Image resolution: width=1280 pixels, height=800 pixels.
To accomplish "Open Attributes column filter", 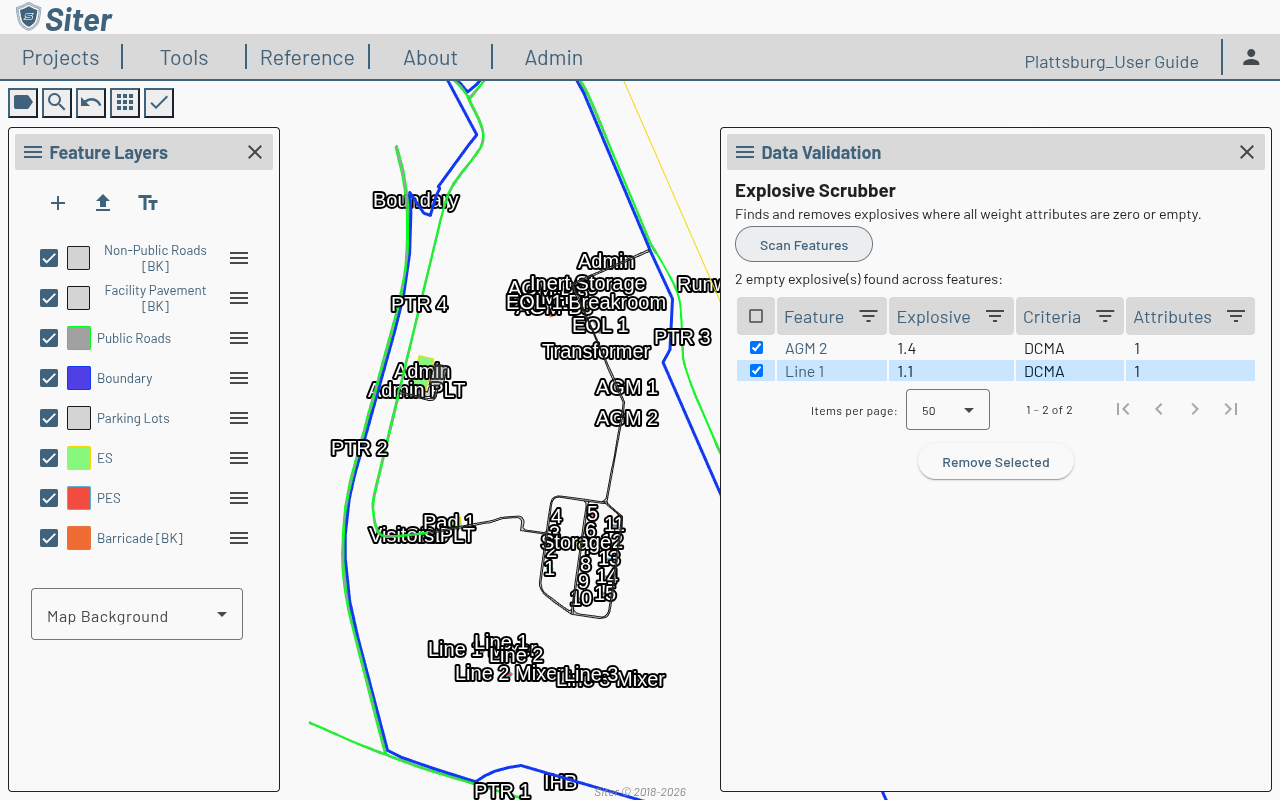I will pyautogui.click(x=1236, y=316).
